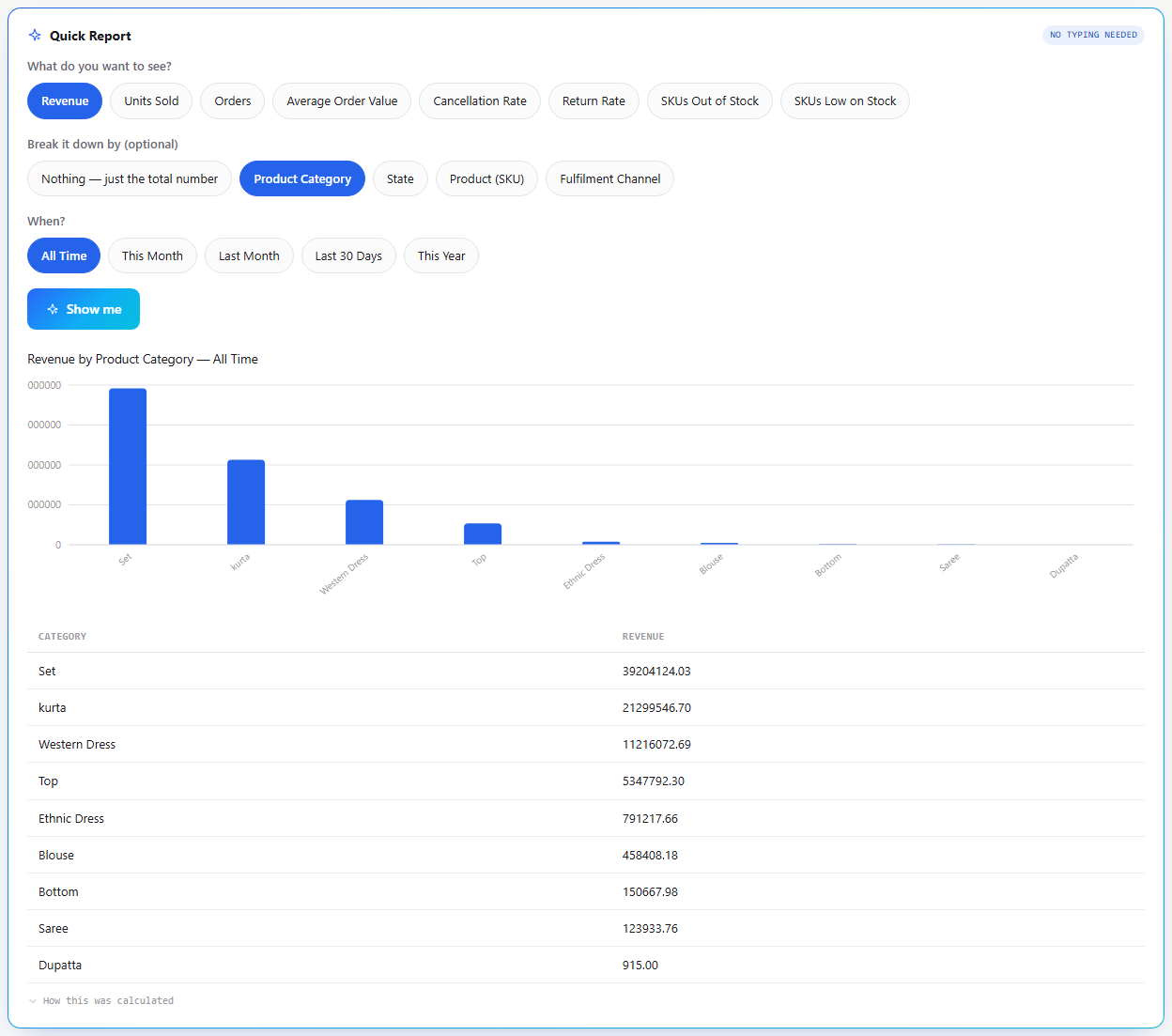
Task: Click revenue value 791217.66
Action: pyautogui.click(x=650, y=819)
